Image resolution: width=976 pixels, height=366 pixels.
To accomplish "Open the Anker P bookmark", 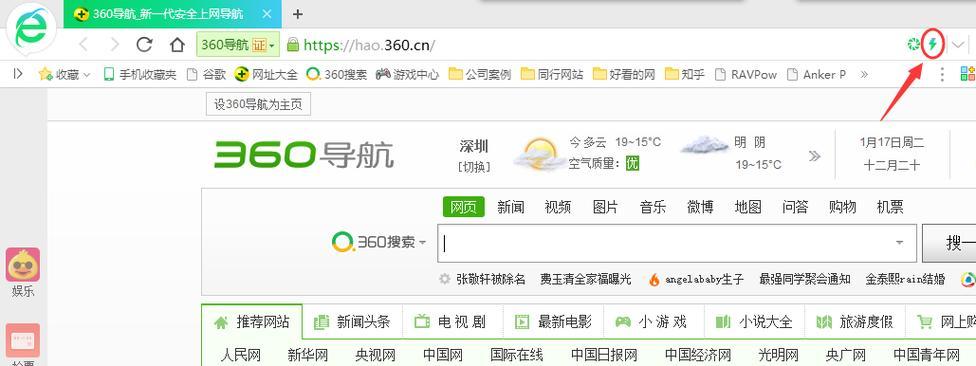I will tap(817, 75).
